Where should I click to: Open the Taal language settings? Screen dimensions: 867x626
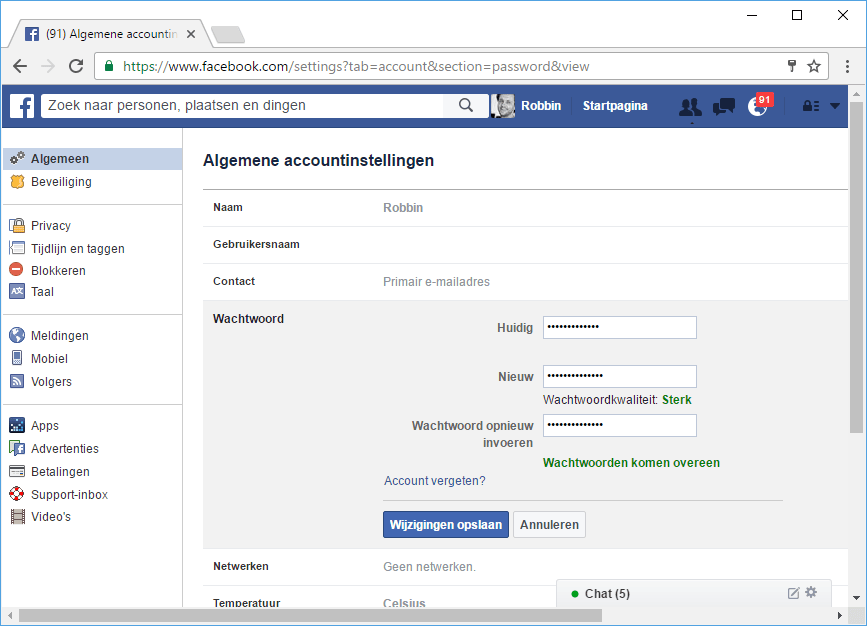tap(41, 291)
